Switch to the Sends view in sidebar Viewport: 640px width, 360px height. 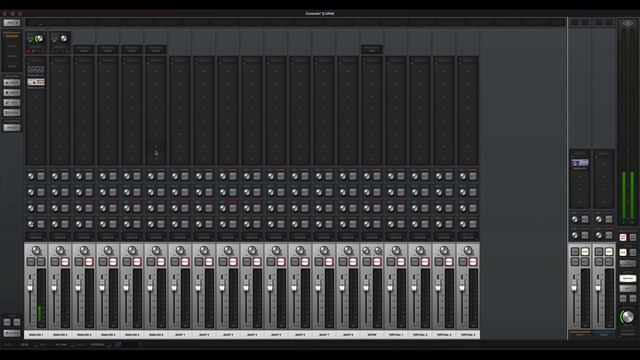pyautogui.click(x=12, y=66)
